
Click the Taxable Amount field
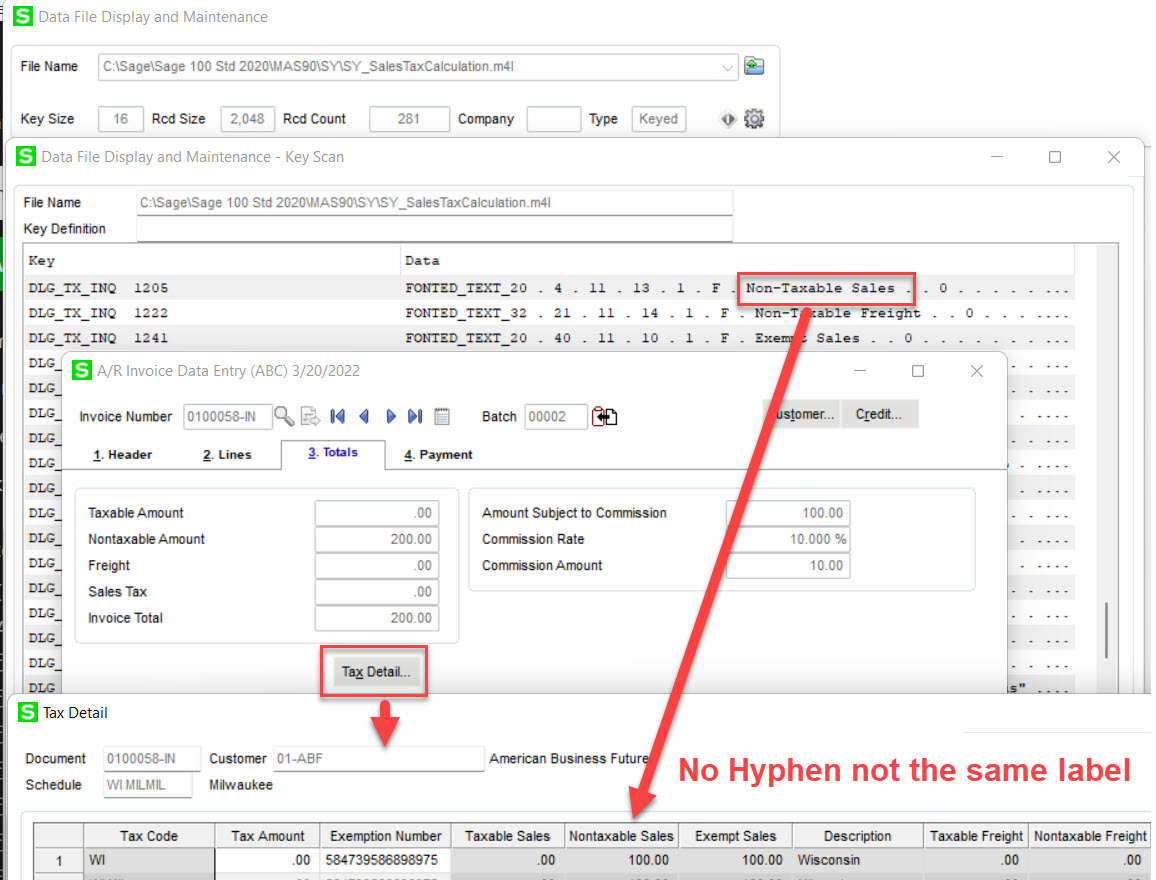[x=377, y=513]
